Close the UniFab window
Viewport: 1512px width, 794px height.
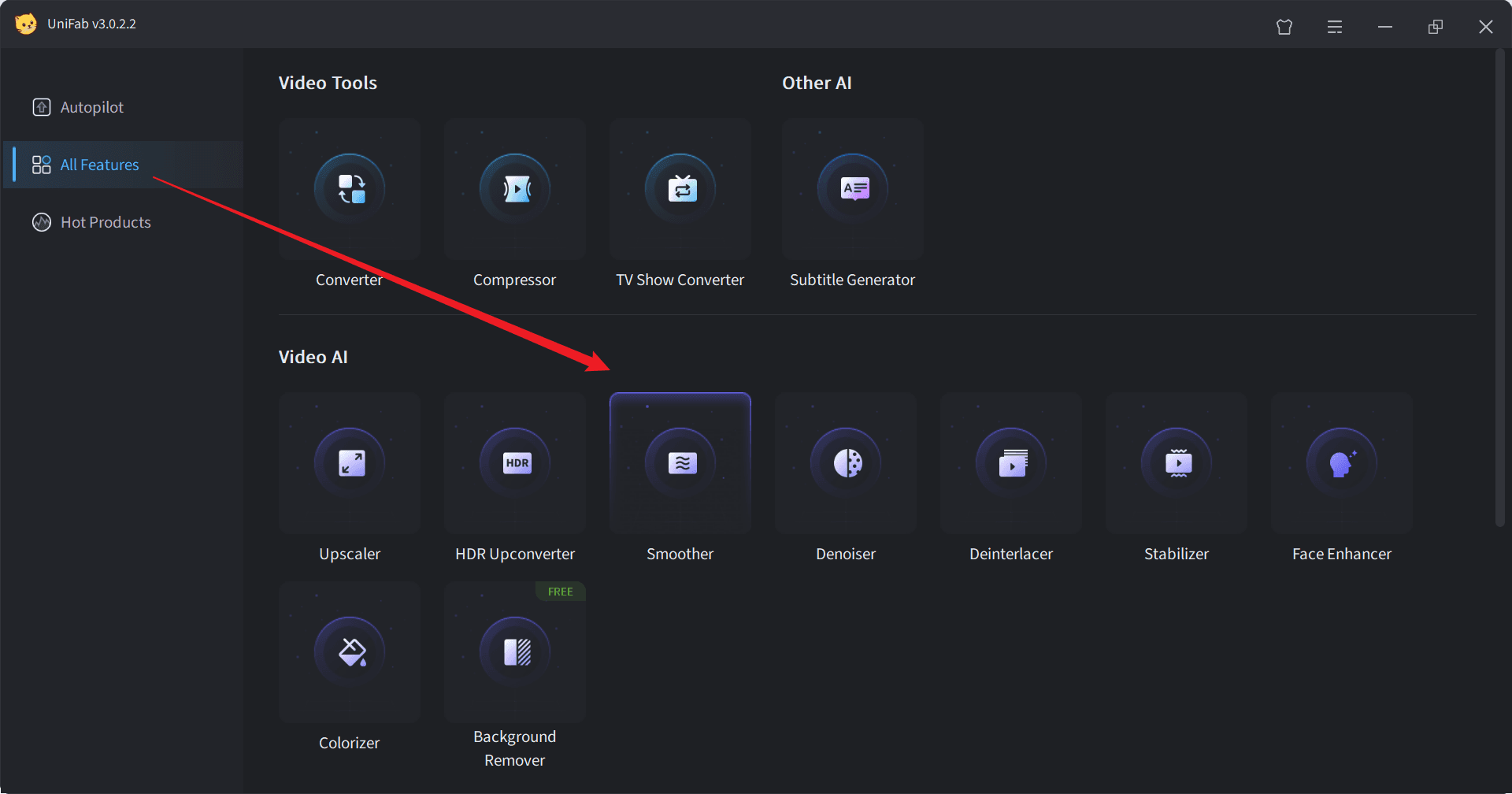(1486, 27)
